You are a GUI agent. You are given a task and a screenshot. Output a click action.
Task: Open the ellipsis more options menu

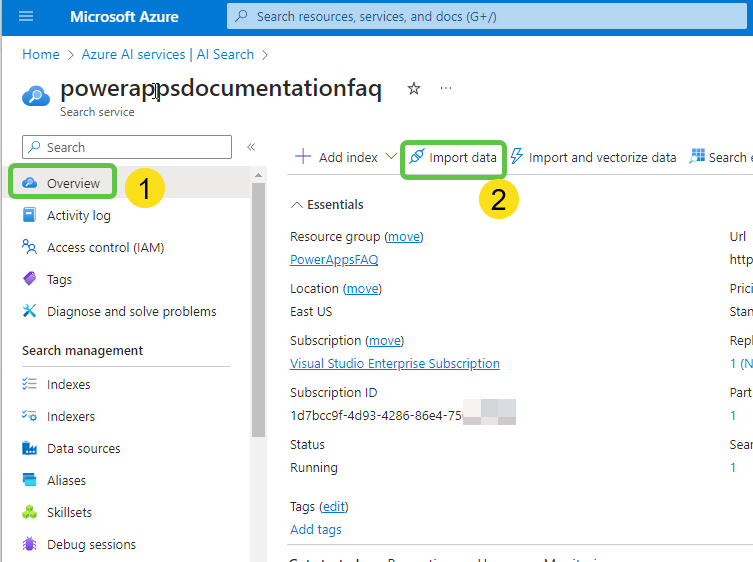[446, 89]
